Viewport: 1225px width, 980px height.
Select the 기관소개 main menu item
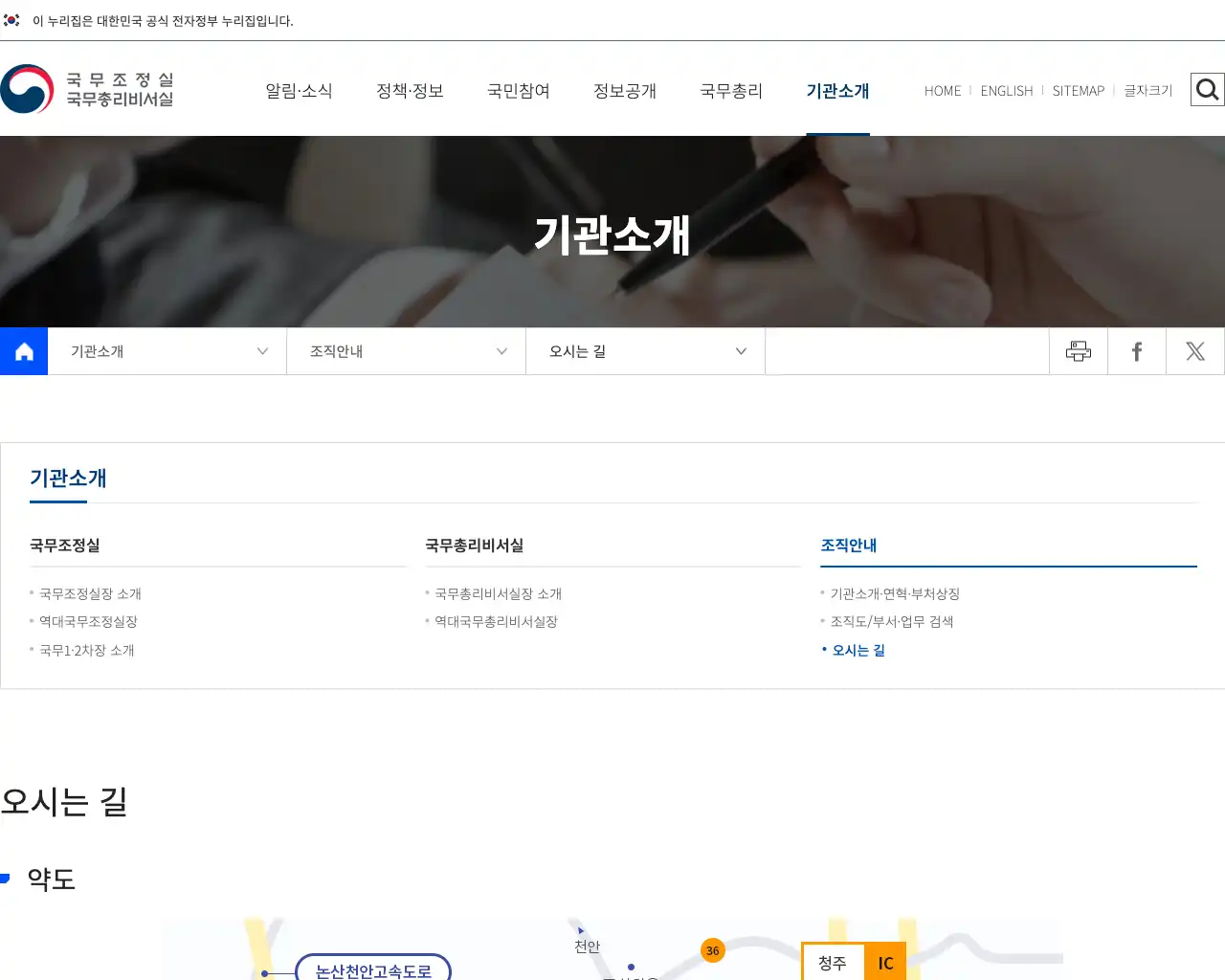coord(837,91)
